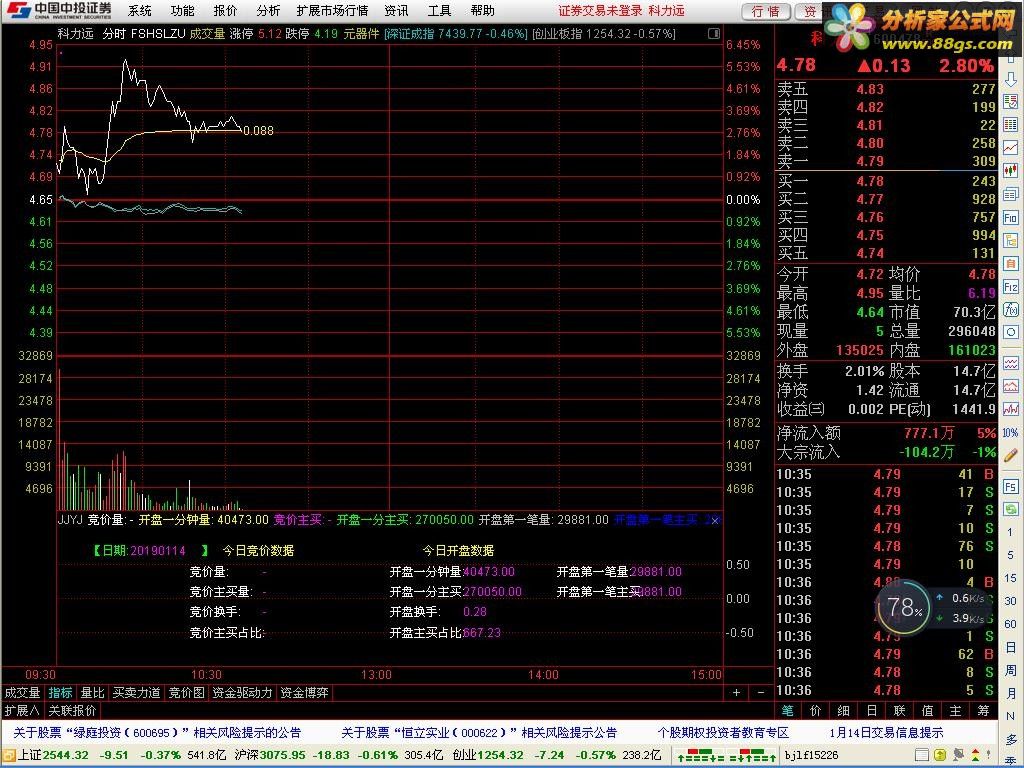
Task: Click the table grid sidebar icon
Action: click(x=1010, y=124)
